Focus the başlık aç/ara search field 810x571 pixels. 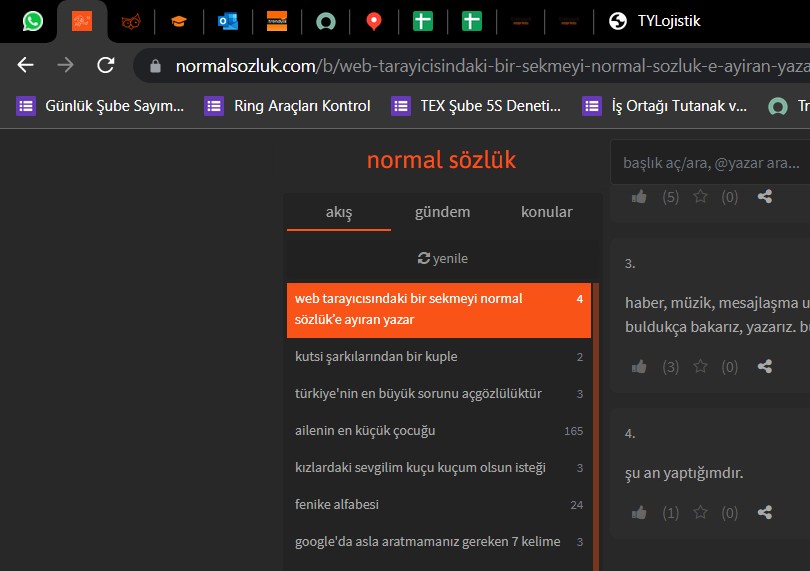point(710,162)
